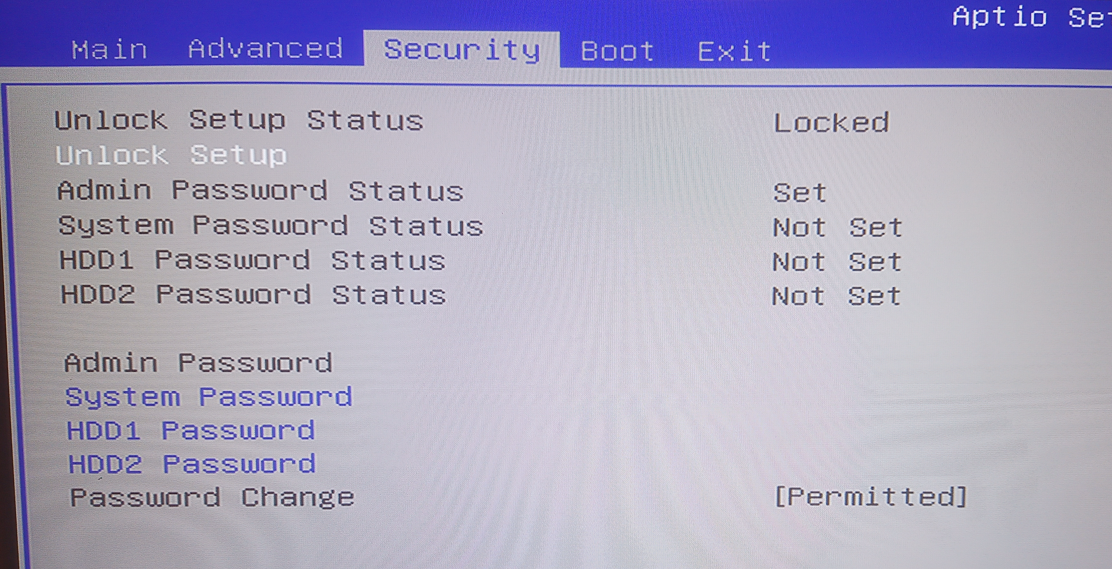Screen dimensions: 1112x569
Task: Open the Password Change [Permitted] dropdown
Action: (870, 497)
